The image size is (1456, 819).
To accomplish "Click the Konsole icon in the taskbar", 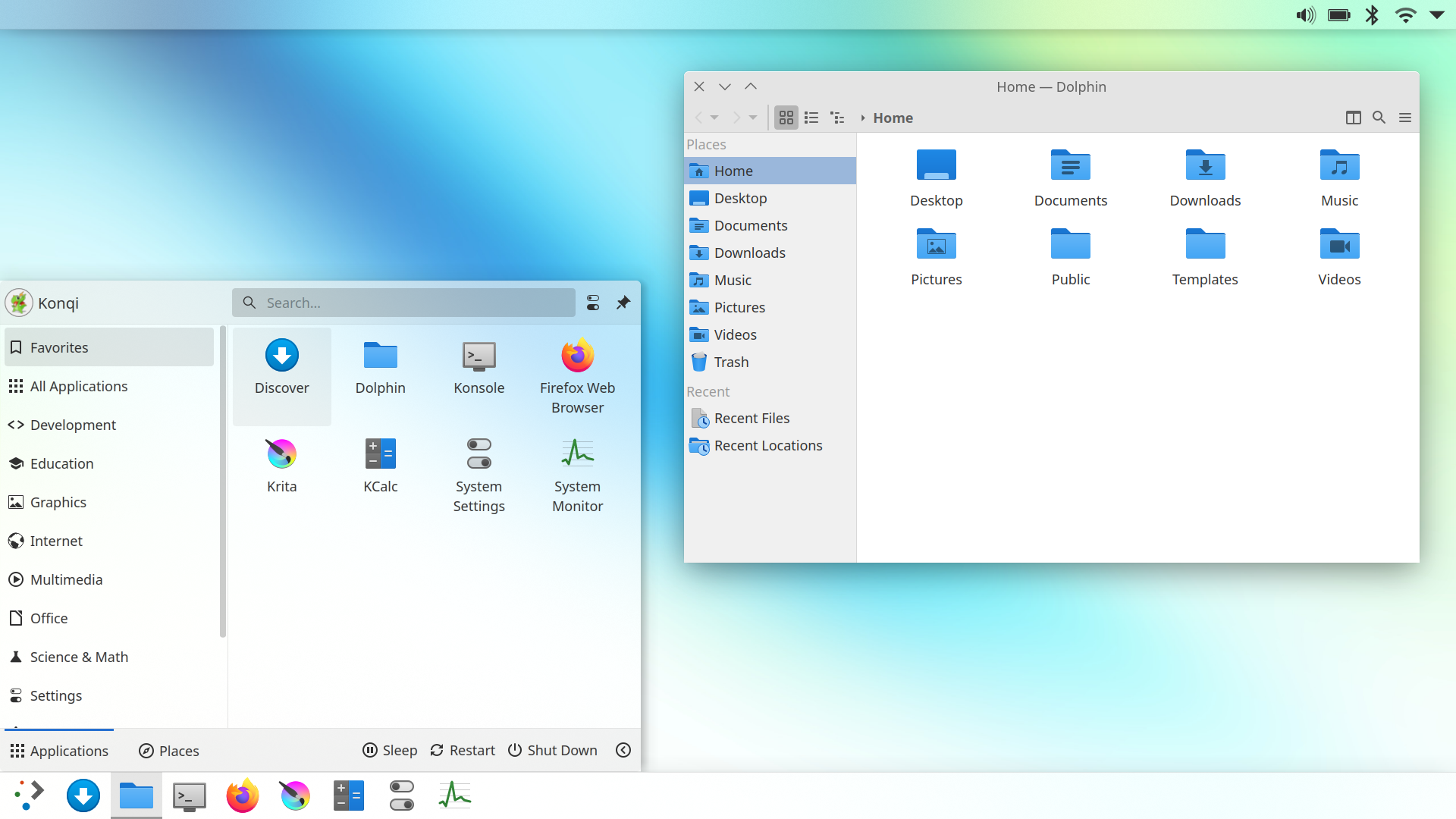I will [x=190, y=795].
